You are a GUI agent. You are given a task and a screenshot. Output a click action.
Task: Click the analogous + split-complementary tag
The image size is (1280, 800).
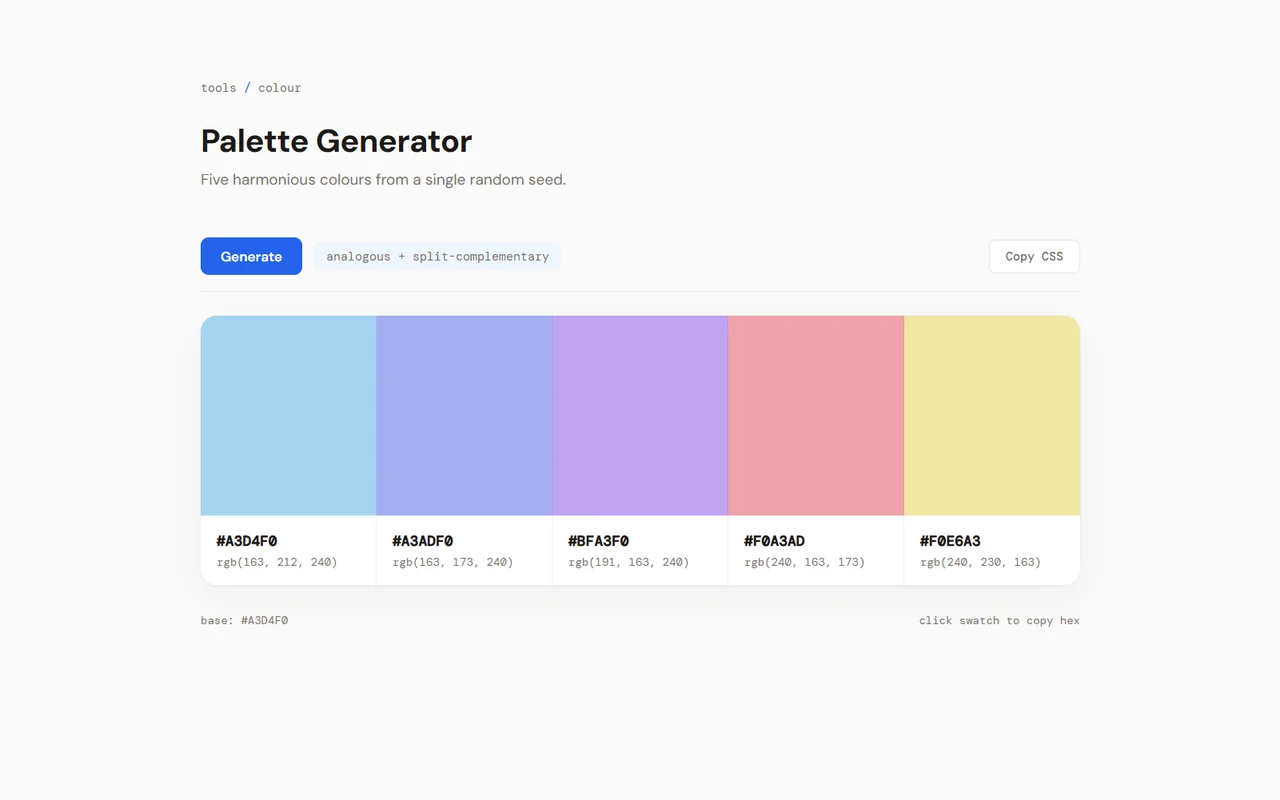pyautogui.click(x=438, y=257)
